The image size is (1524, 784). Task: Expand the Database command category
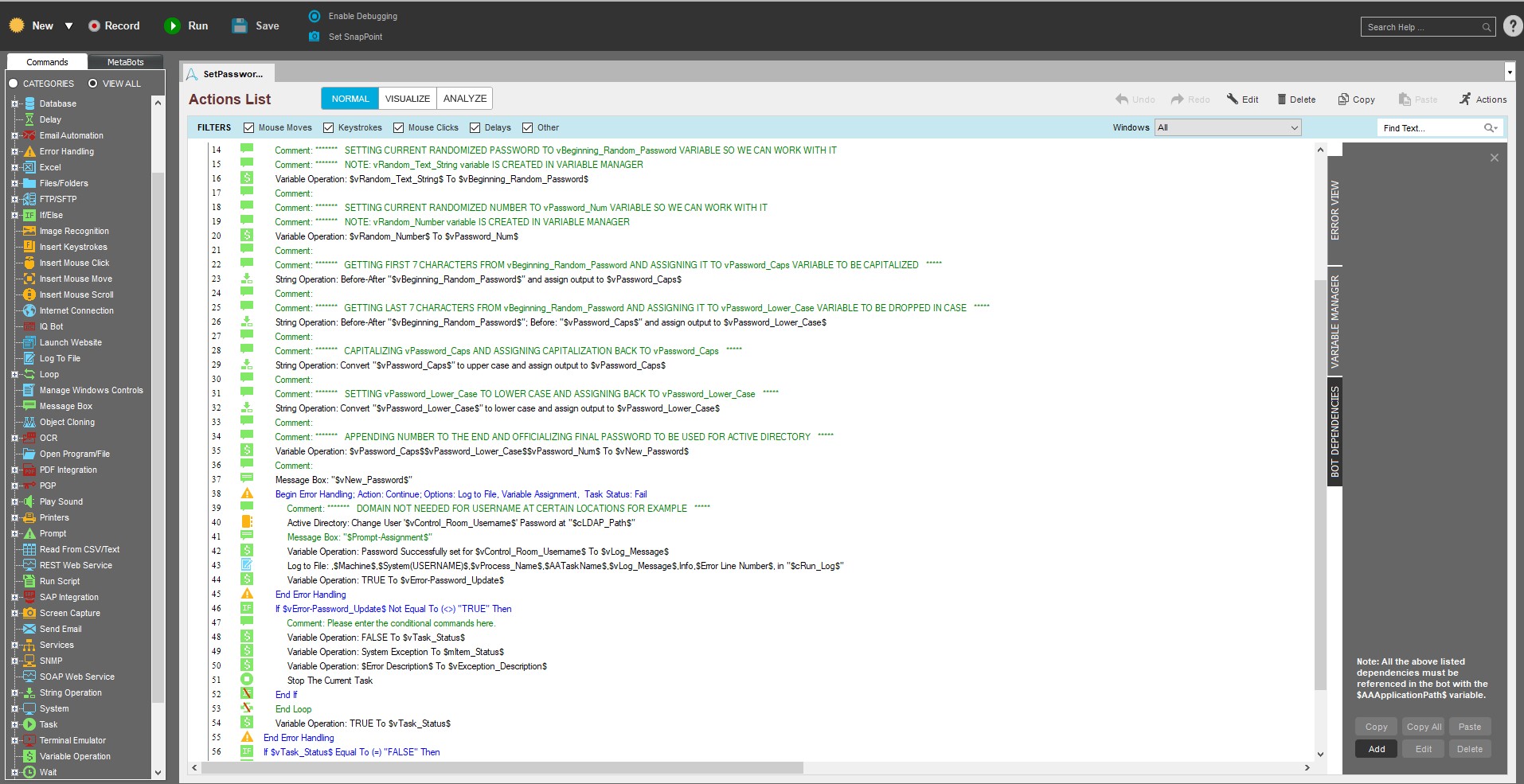pyautogui.click(x=14, y=103)
